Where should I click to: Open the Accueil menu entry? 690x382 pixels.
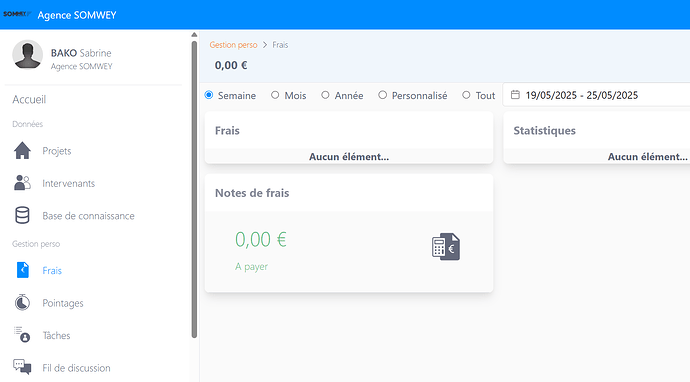(29, 99)
